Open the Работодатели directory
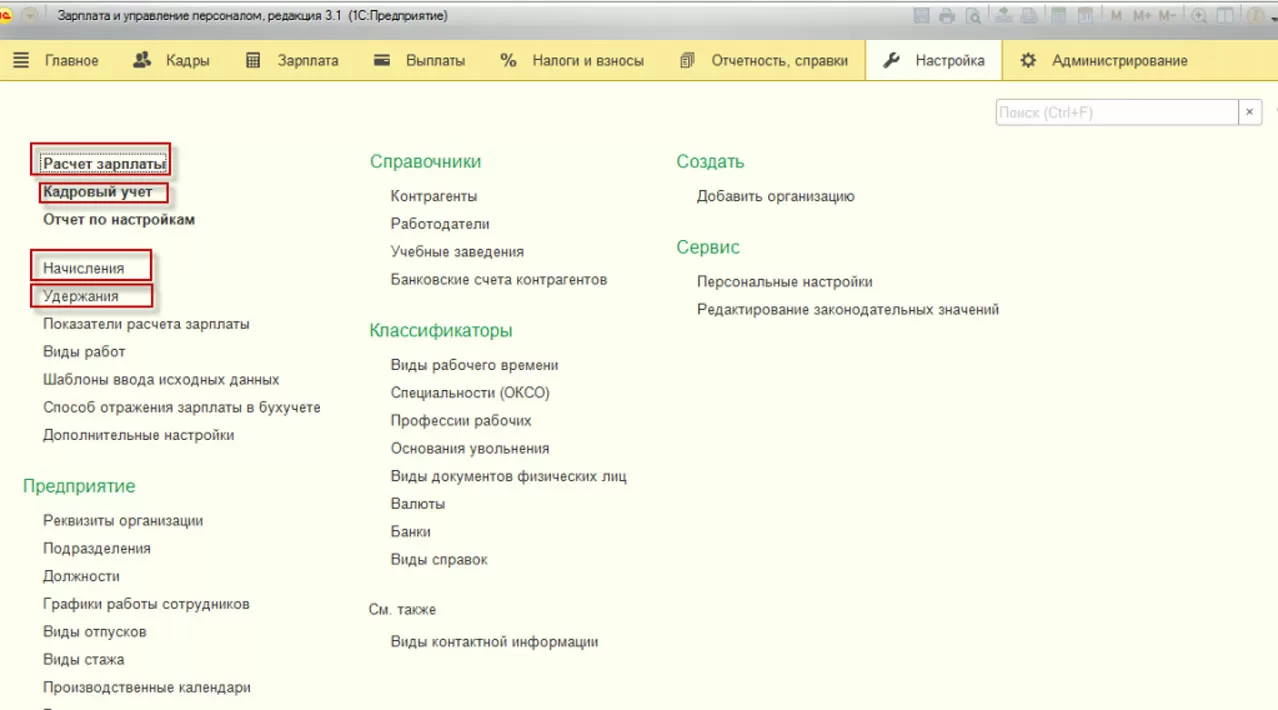This screenshot has height=710, width=1278. coord(440,224)
